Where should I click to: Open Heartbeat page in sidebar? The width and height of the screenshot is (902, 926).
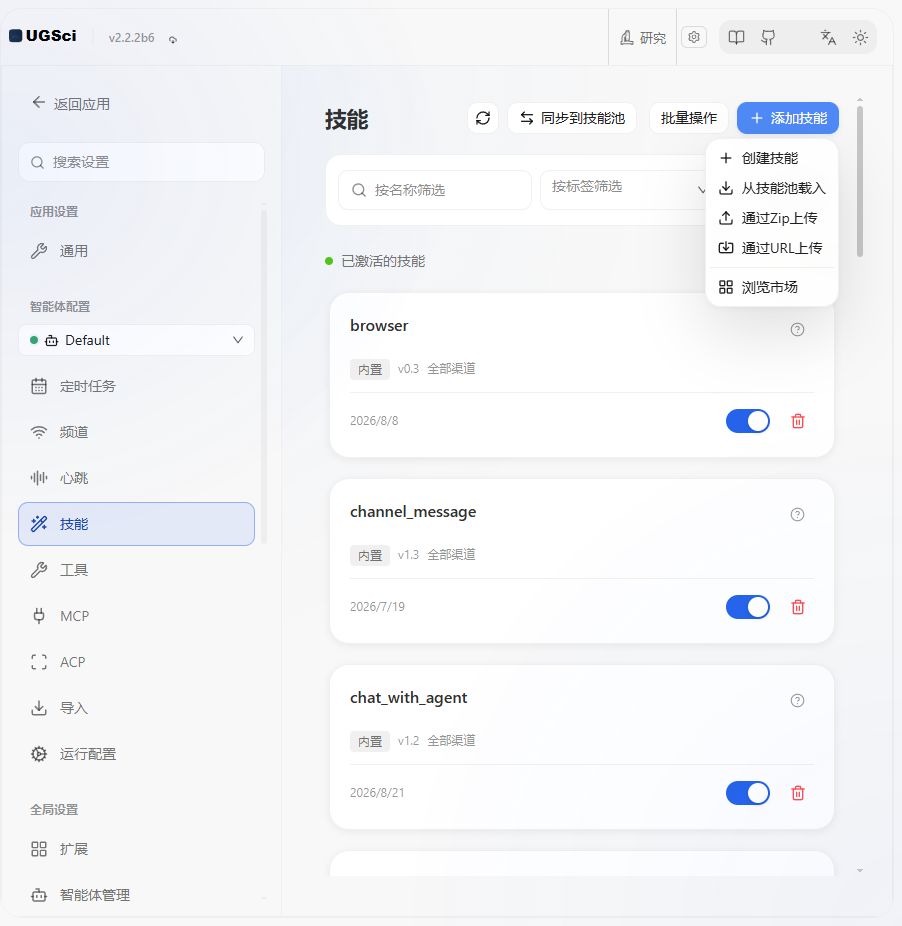136,478
